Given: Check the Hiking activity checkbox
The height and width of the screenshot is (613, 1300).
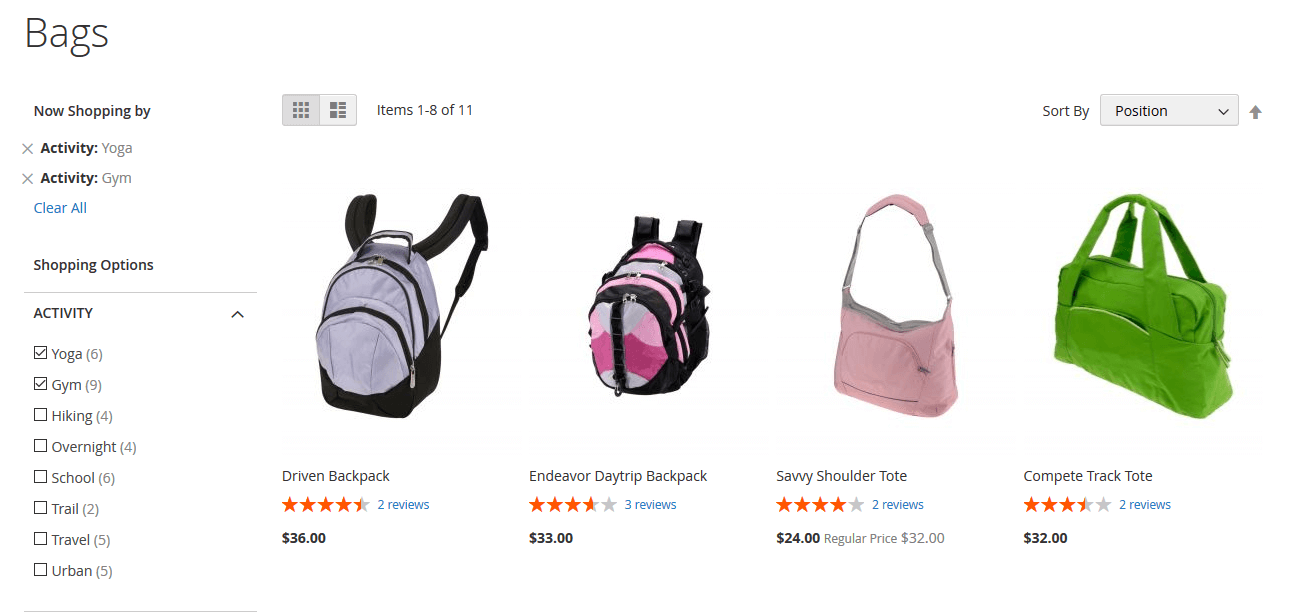Looking at the screenshot, I should click(40, 415).
